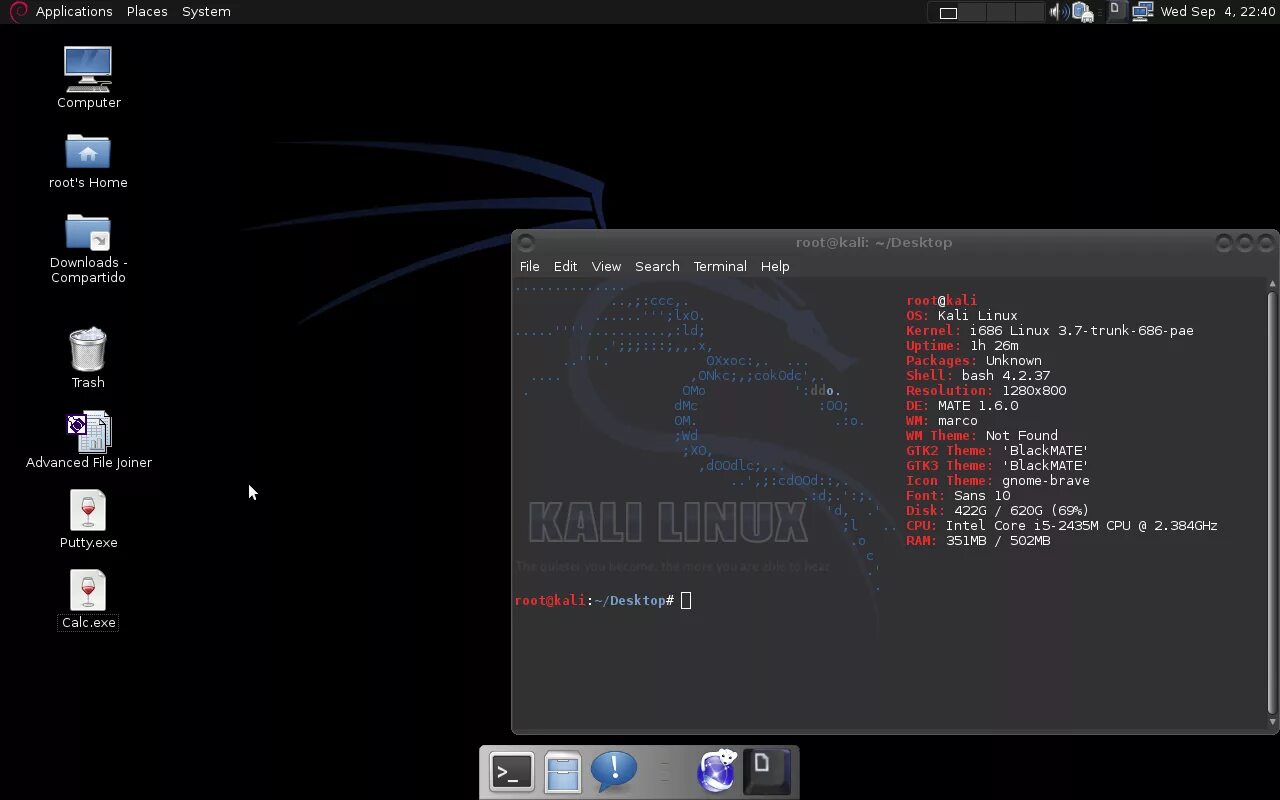Click the 'Icon Theme: gnome-brave' line
This screenshot has height=800, width=1280.
click(998, 480)
